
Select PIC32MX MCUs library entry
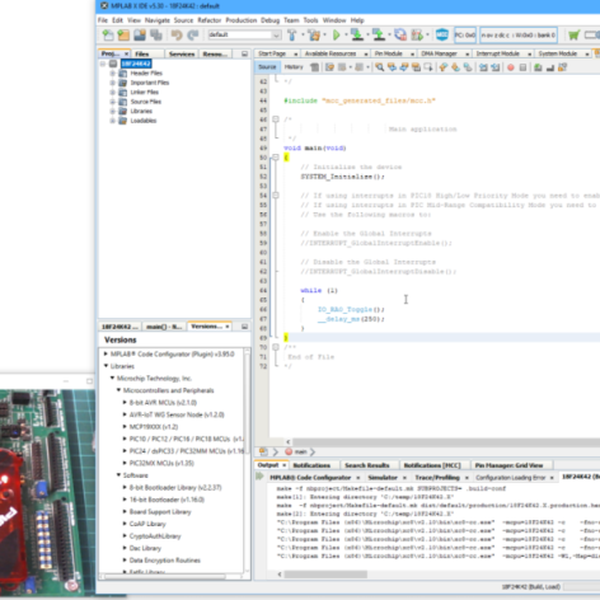point(162,463)
